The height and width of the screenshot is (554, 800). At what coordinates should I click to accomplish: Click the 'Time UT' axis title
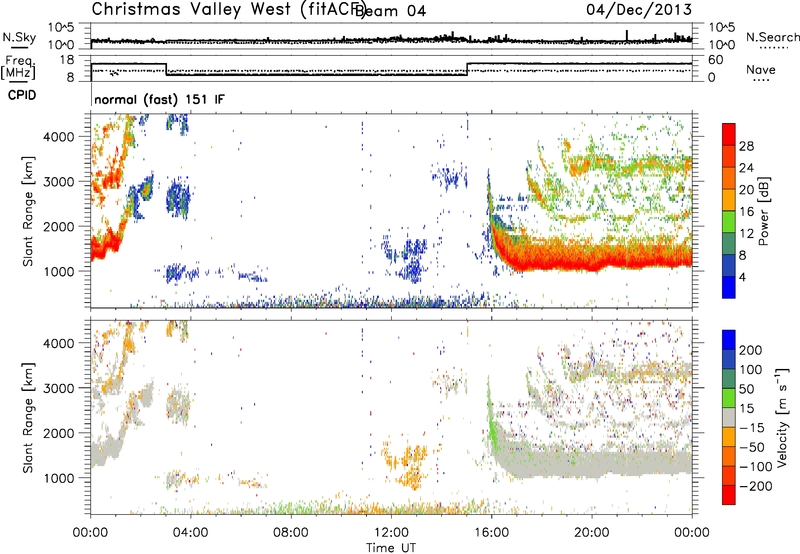391,548
